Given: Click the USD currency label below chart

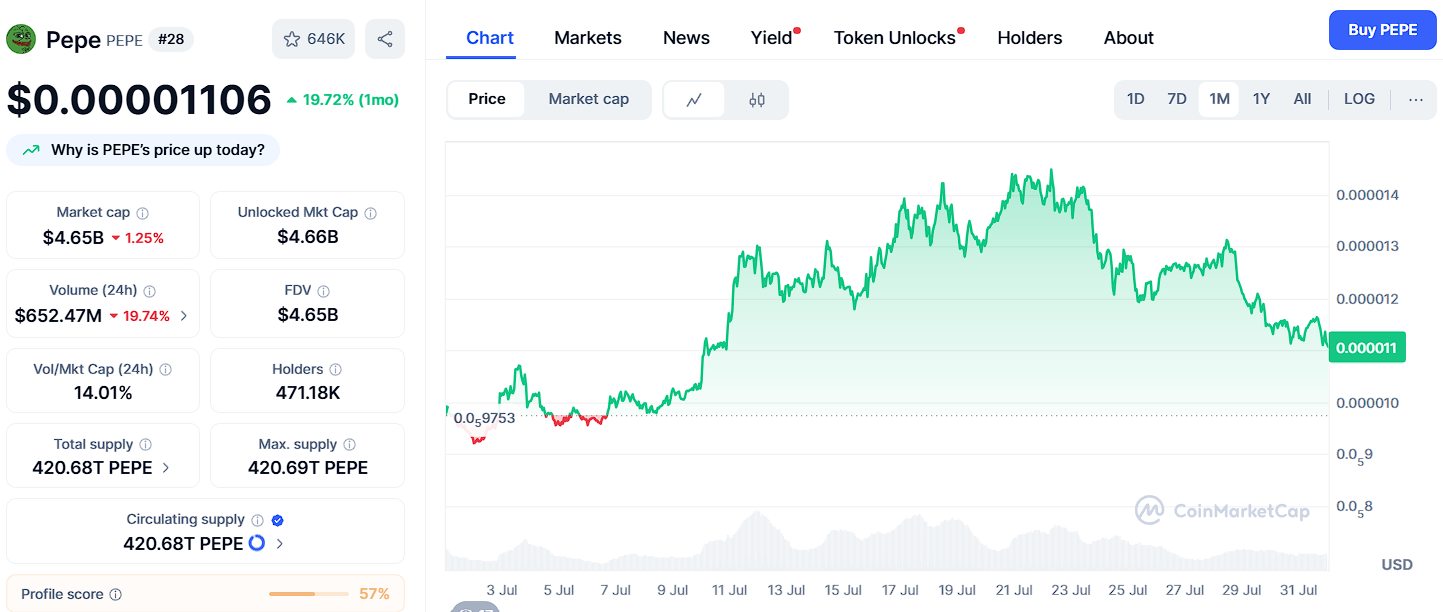Looking at the screenshot, I should coord(1397,565).
